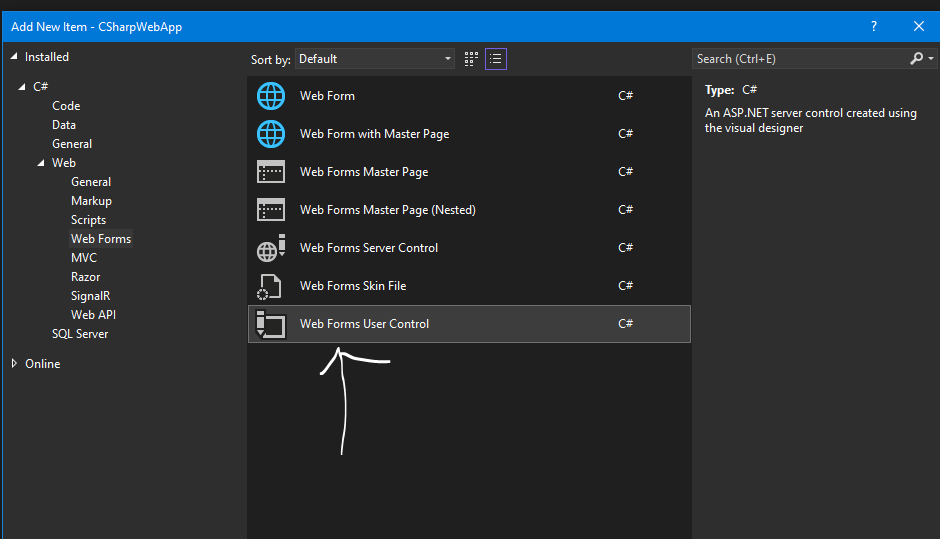Expand the Online node

tap(14, 363)
